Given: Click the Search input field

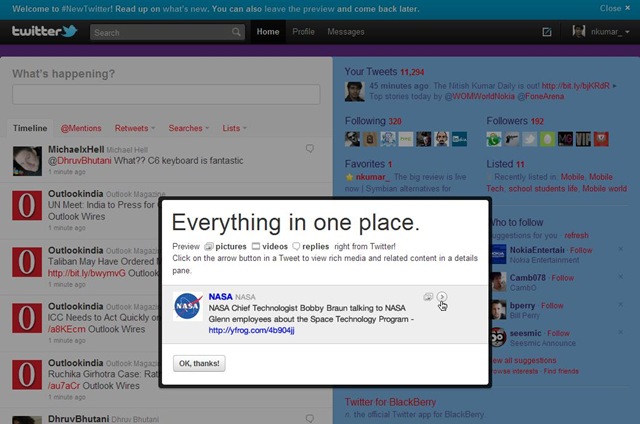Looking at the screenshot, I should pyautogui.click(x=160, y=32).
